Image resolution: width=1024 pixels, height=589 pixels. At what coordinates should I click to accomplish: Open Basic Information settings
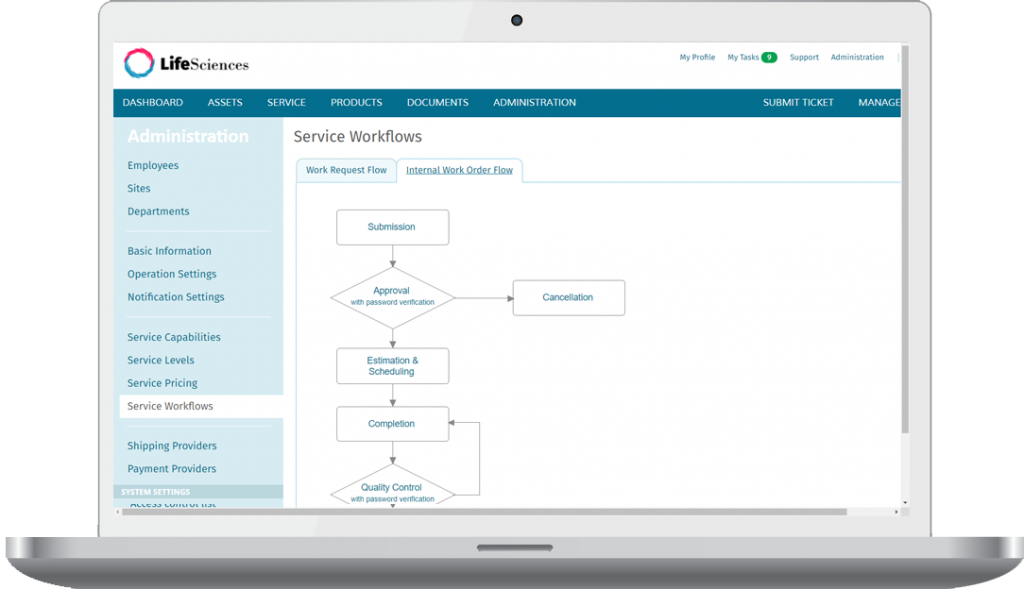click(x=169, y=251)
